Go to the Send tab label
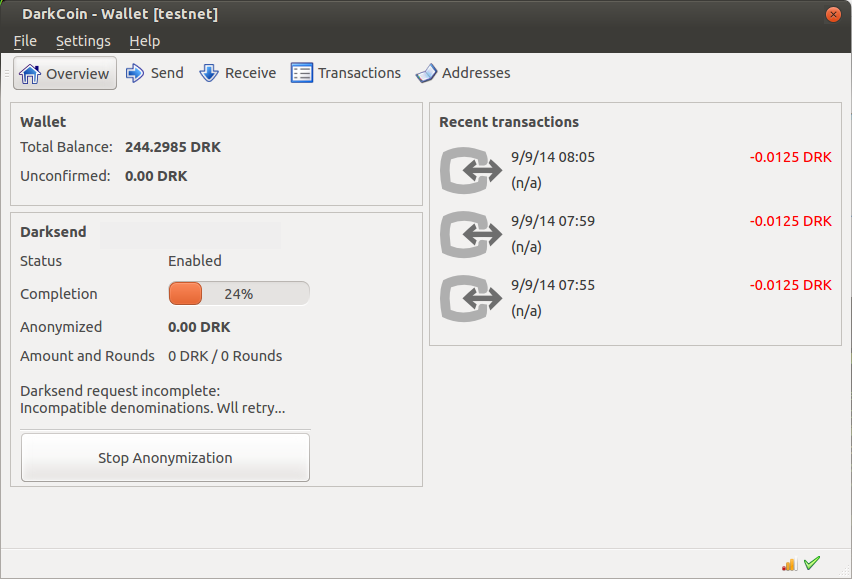This screenshot has width=852, height=579. point(167,73)
